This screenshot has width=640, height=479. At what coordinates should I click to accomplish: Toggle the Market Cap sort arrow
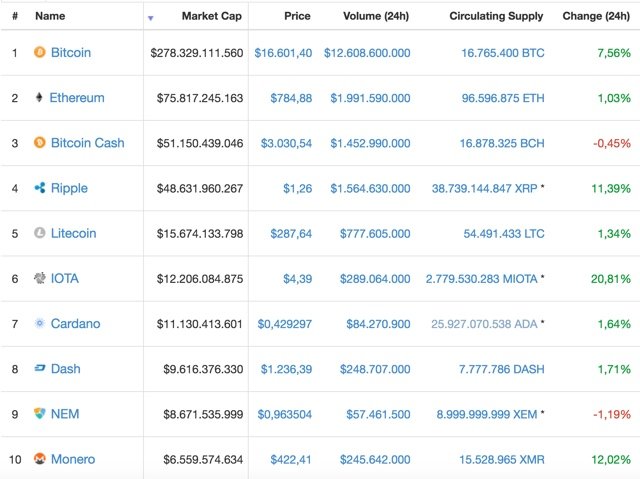click(151, 18)
